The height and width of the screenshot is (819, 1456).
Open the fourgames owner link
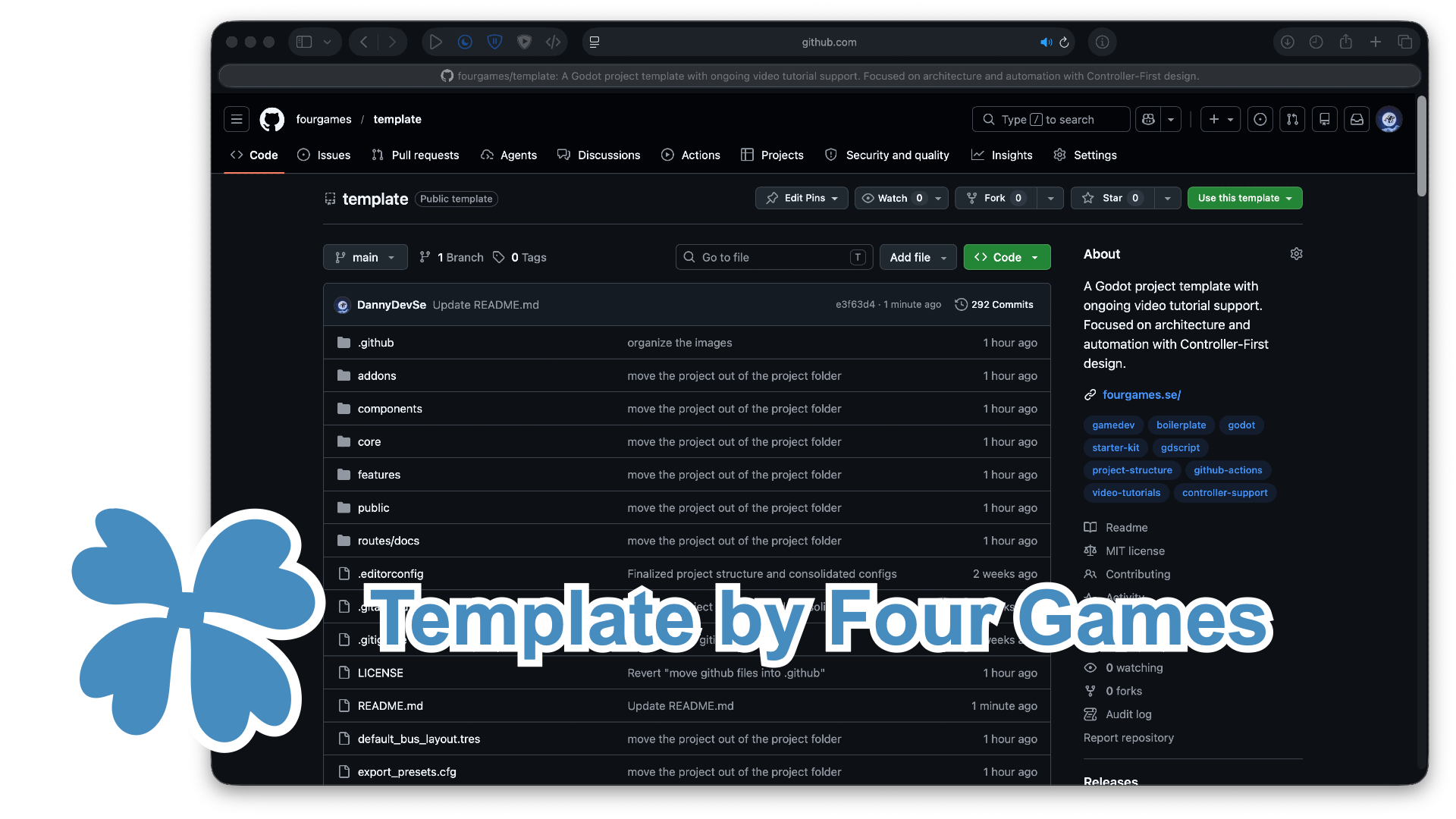coord(324,120)
